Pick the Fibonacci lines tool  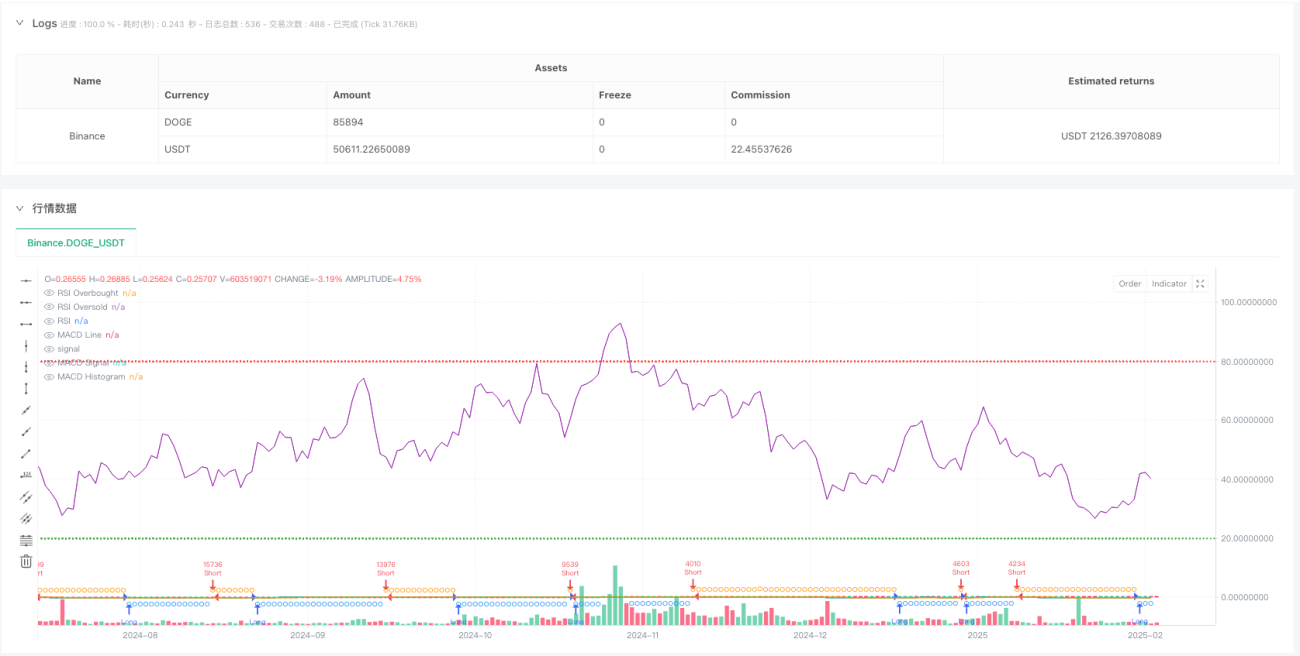[x=26, y=540]
